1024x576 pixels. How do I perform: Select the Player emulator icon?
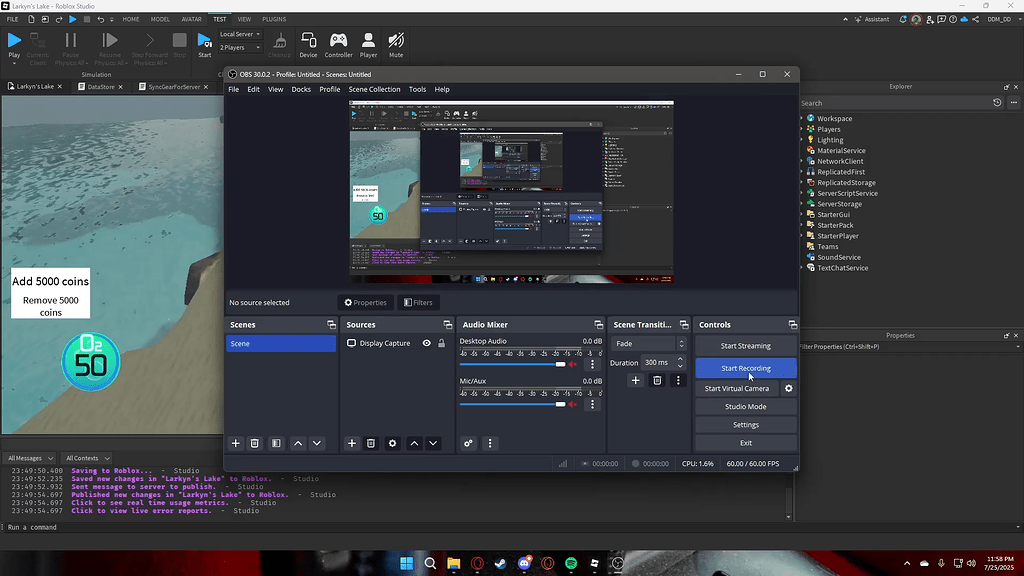pos(368,44)
